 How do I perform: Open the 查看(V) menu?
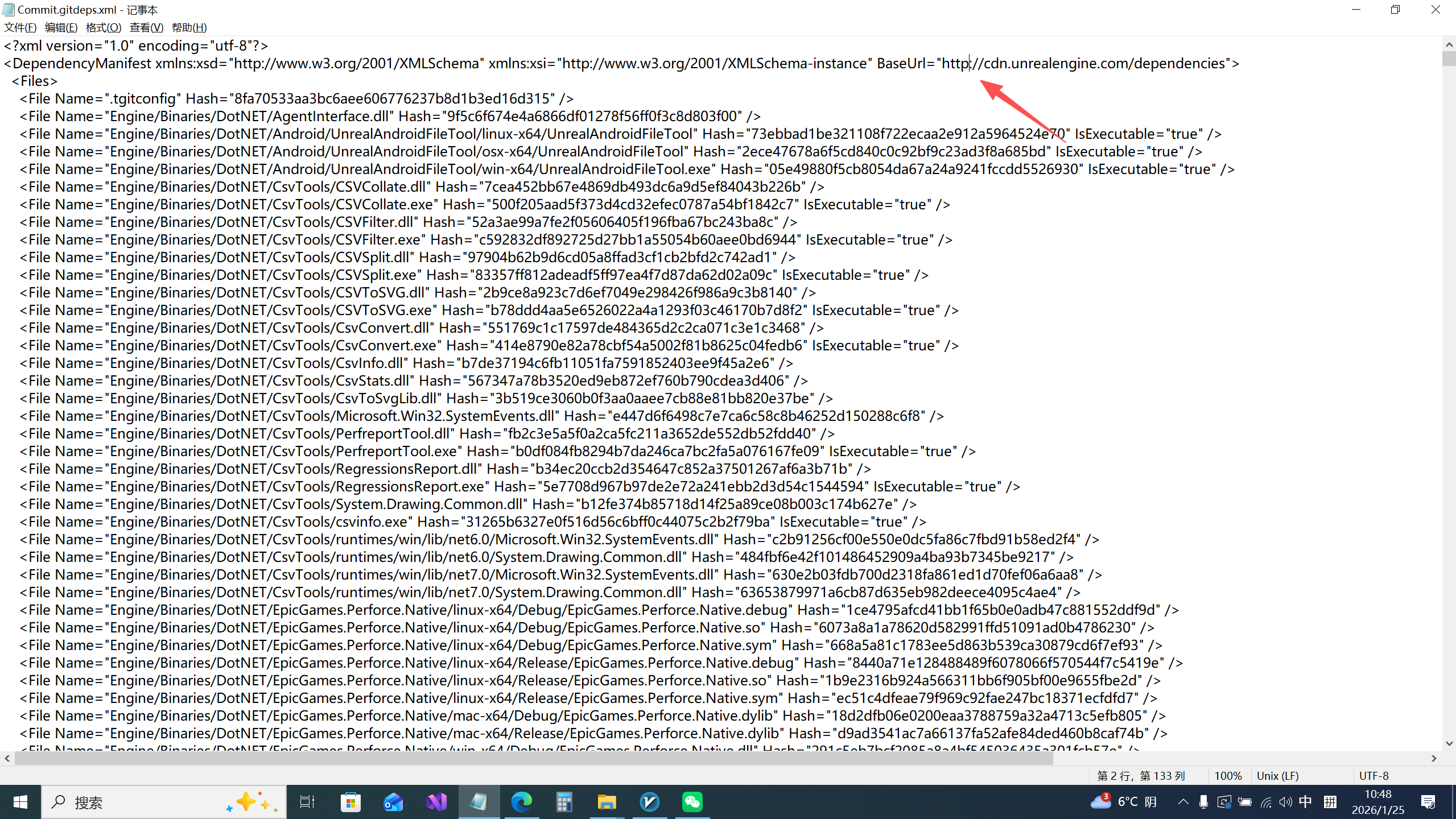coord(146,27)
